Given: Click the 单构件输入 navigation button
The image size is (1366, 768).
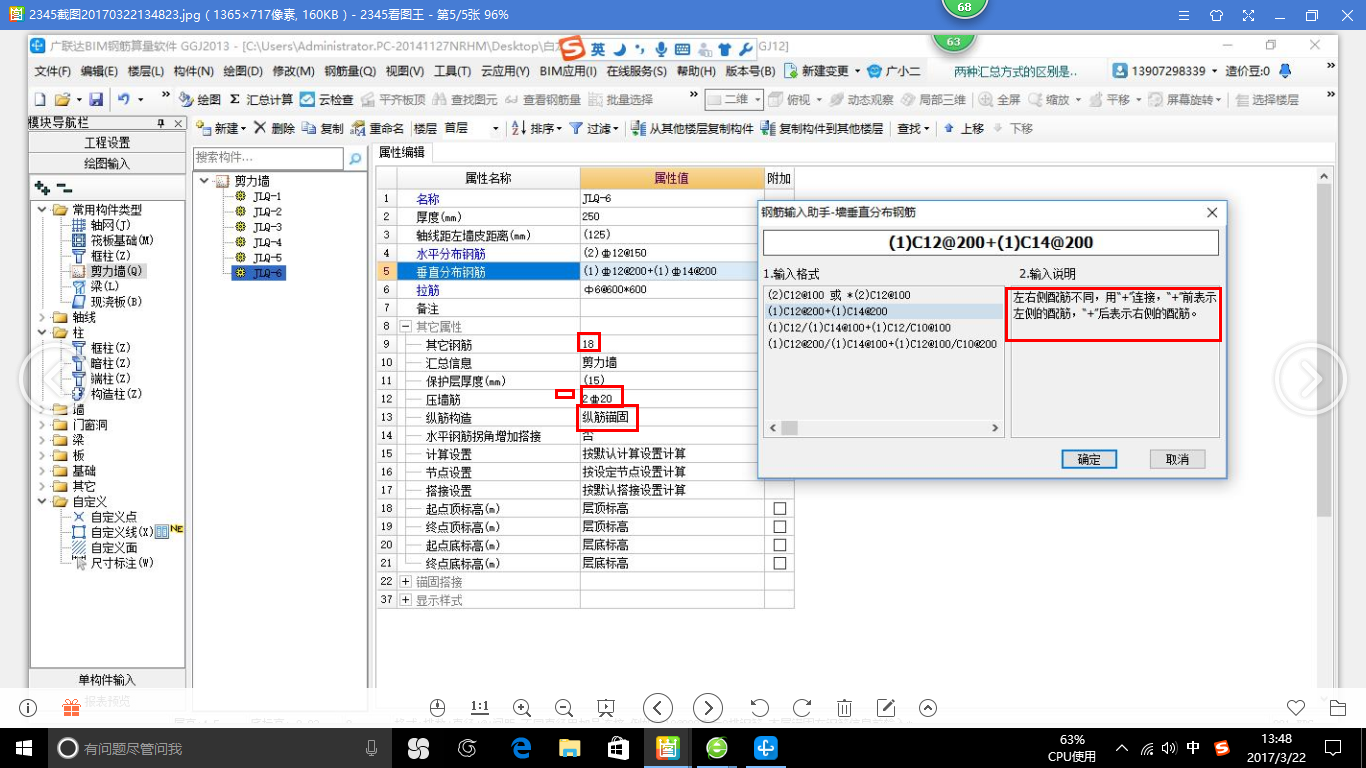Looking at the screenshot, I should pyautogui.click(x=107, y=680).
